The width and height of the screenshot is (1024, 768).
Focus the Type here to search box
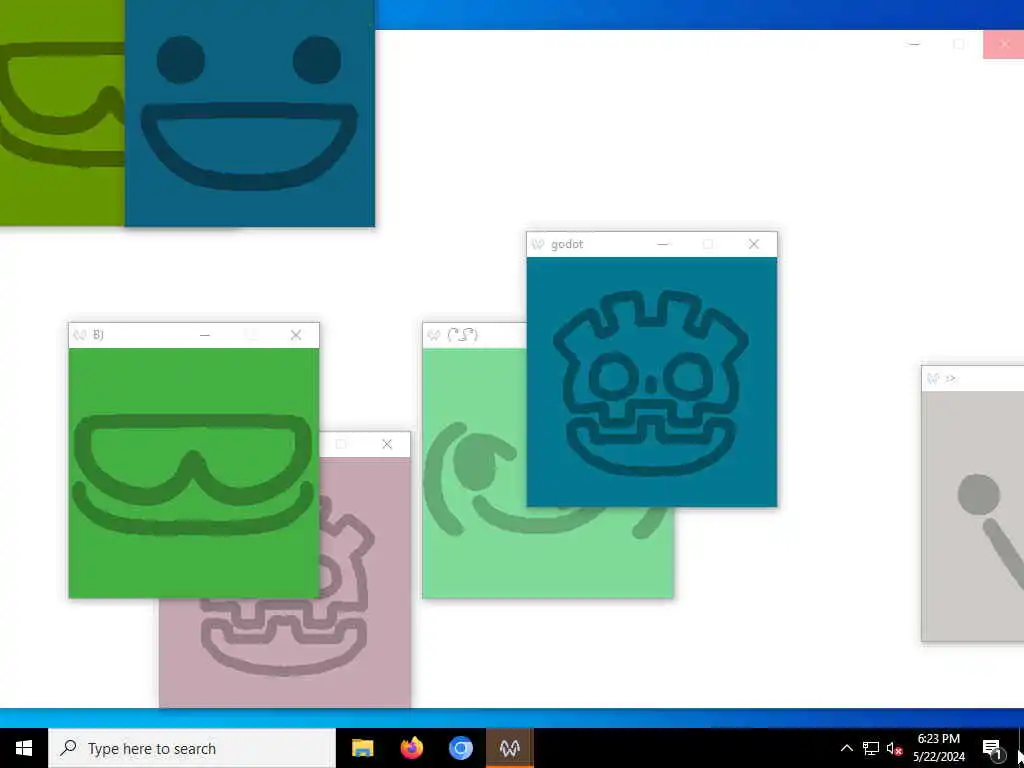tap(192, 748)
